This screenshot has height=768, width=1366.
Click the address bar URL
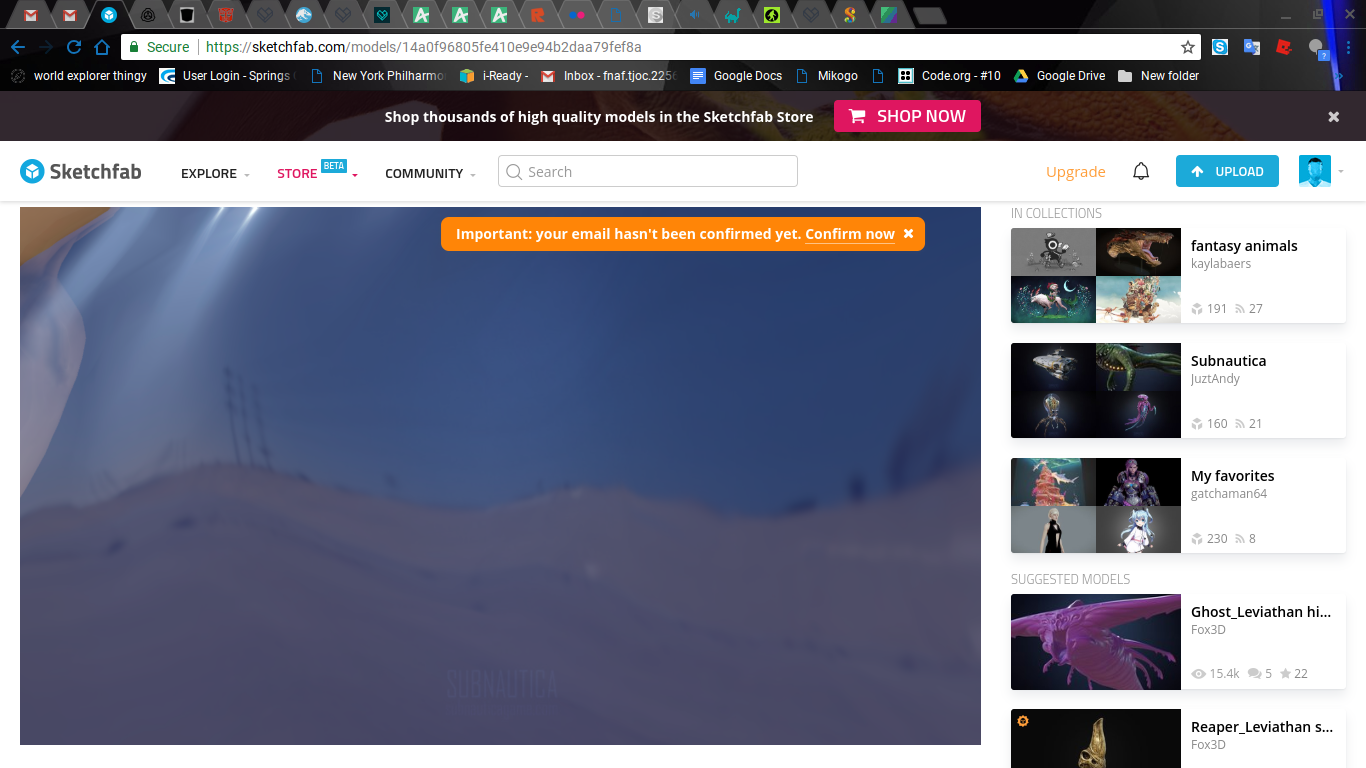pos(424,47)
